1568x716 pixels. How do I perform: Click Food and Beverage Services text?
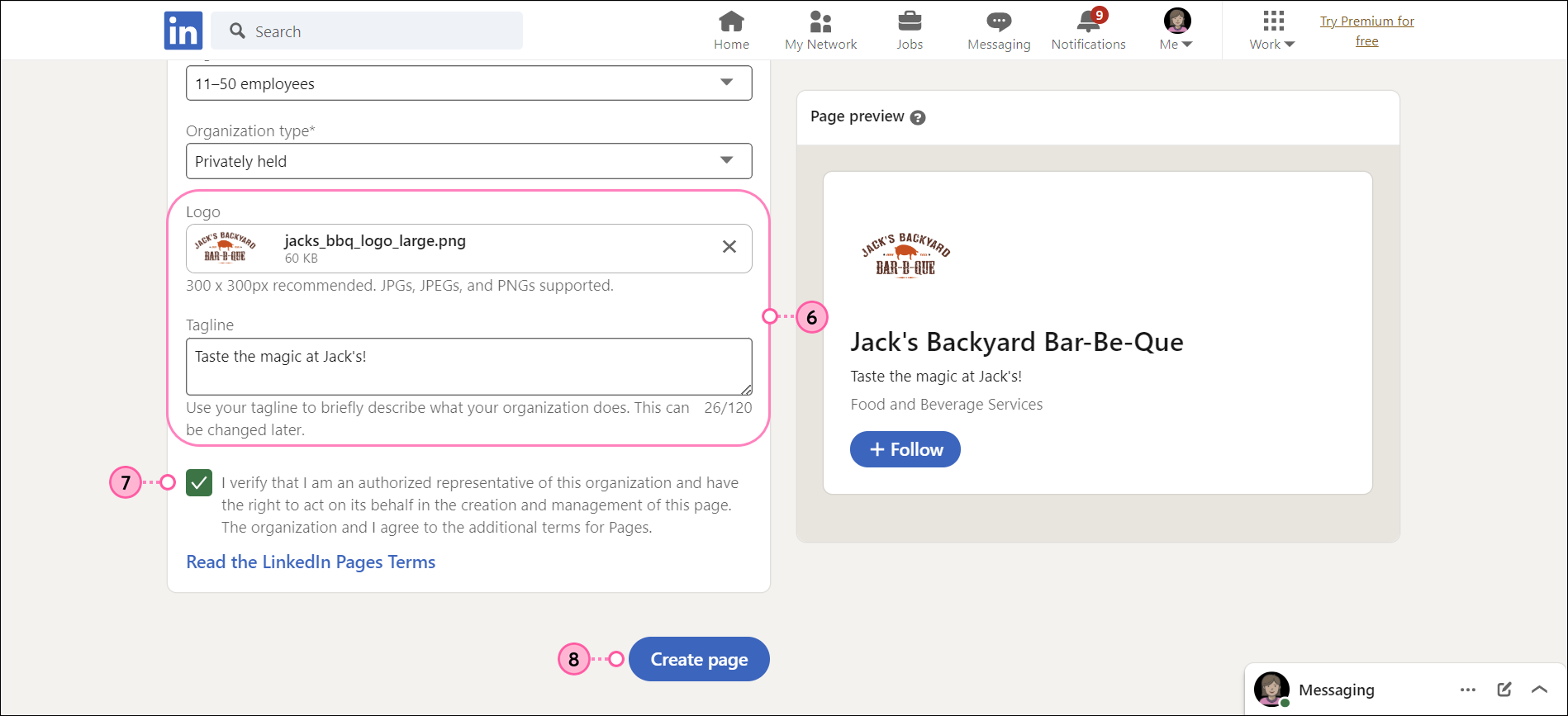coord(947,404)
